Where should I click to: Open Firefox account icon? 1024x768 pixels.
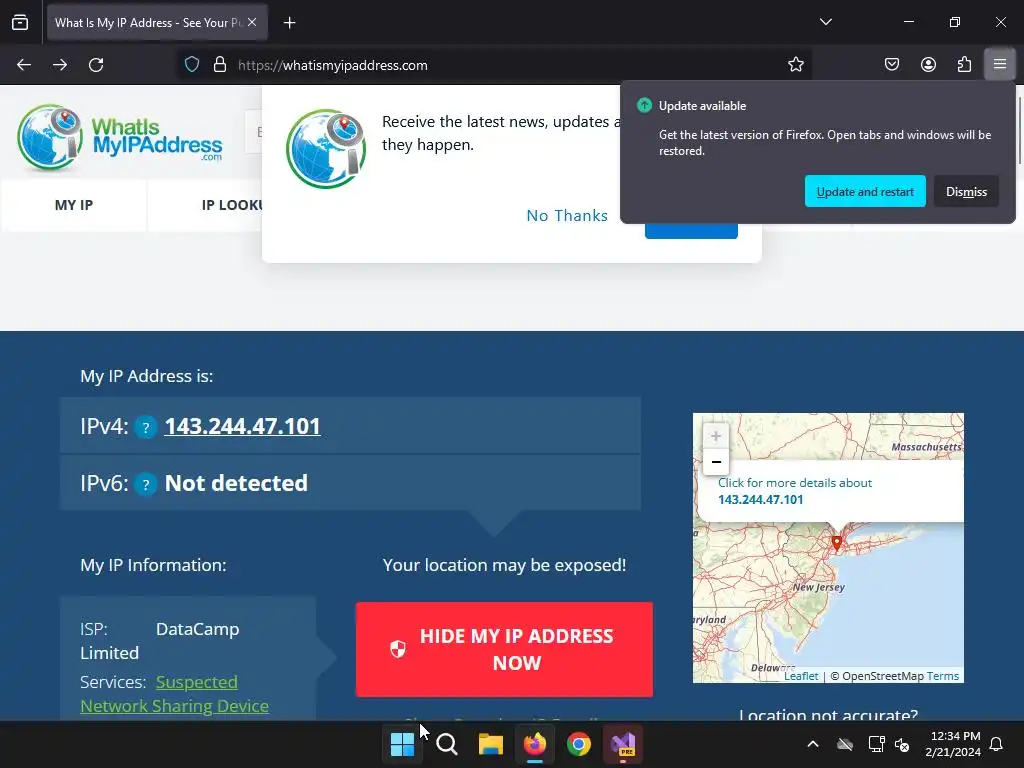[928, 64]
